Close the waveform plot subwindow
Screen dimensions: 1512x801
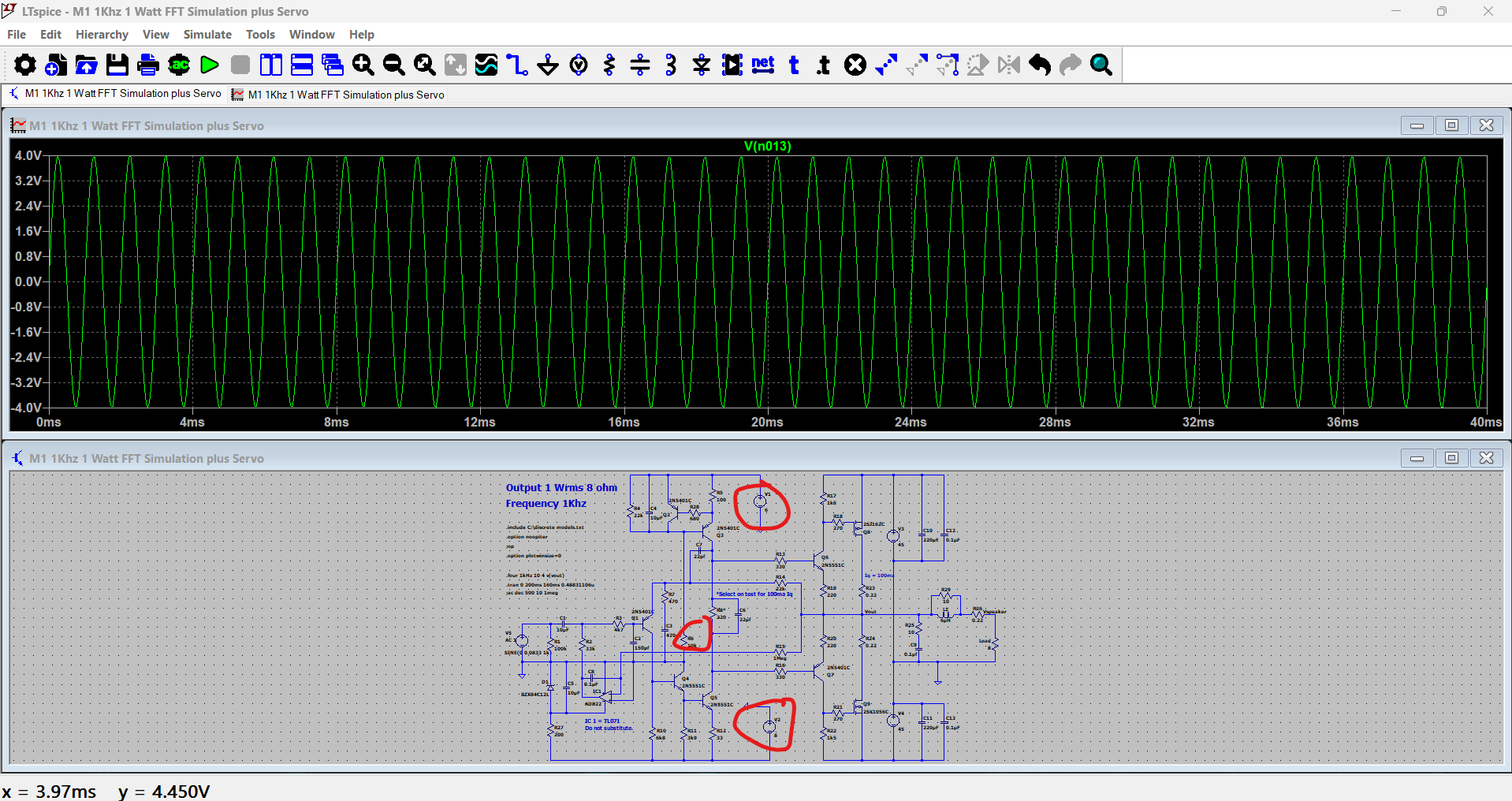[x=1486, y=125]
